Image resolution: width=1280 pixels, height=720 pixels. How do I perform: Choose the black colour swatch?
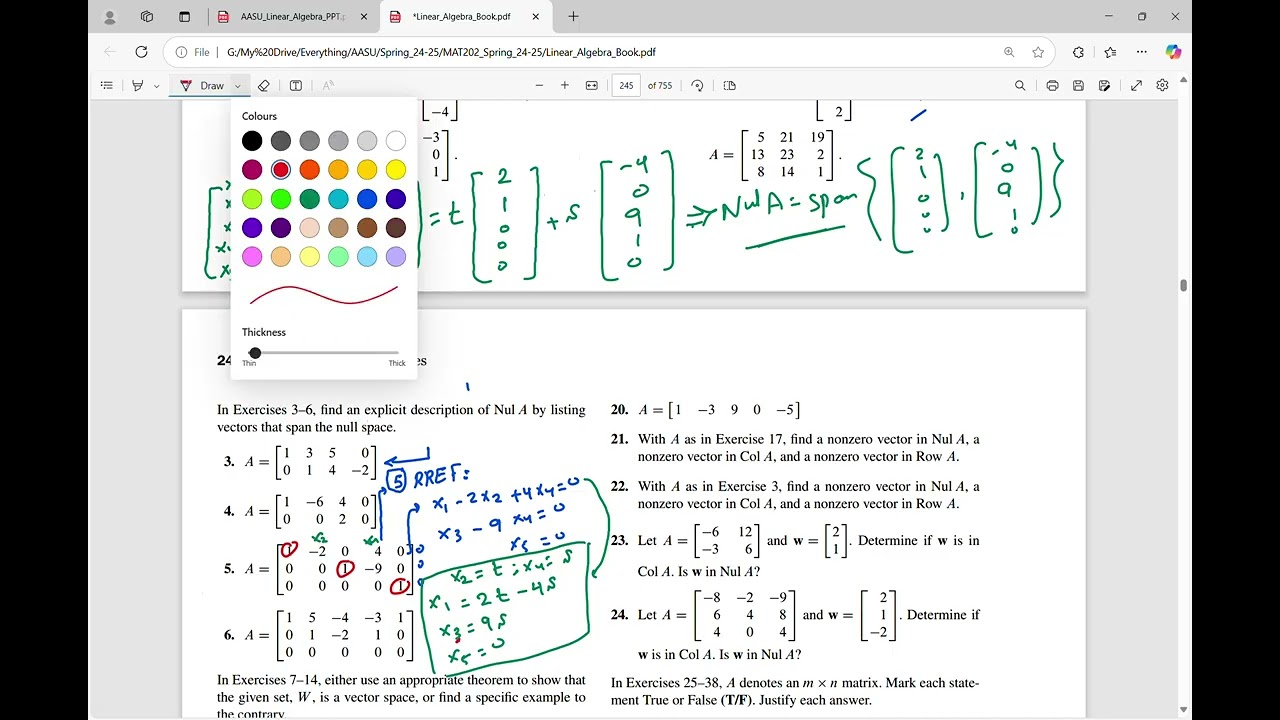pyautogui.click(x=252, y=141)
